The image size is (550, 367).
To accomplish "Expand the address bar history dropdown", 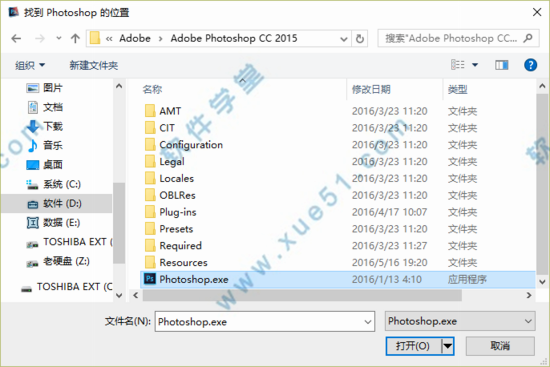I will tap(344, 39).
